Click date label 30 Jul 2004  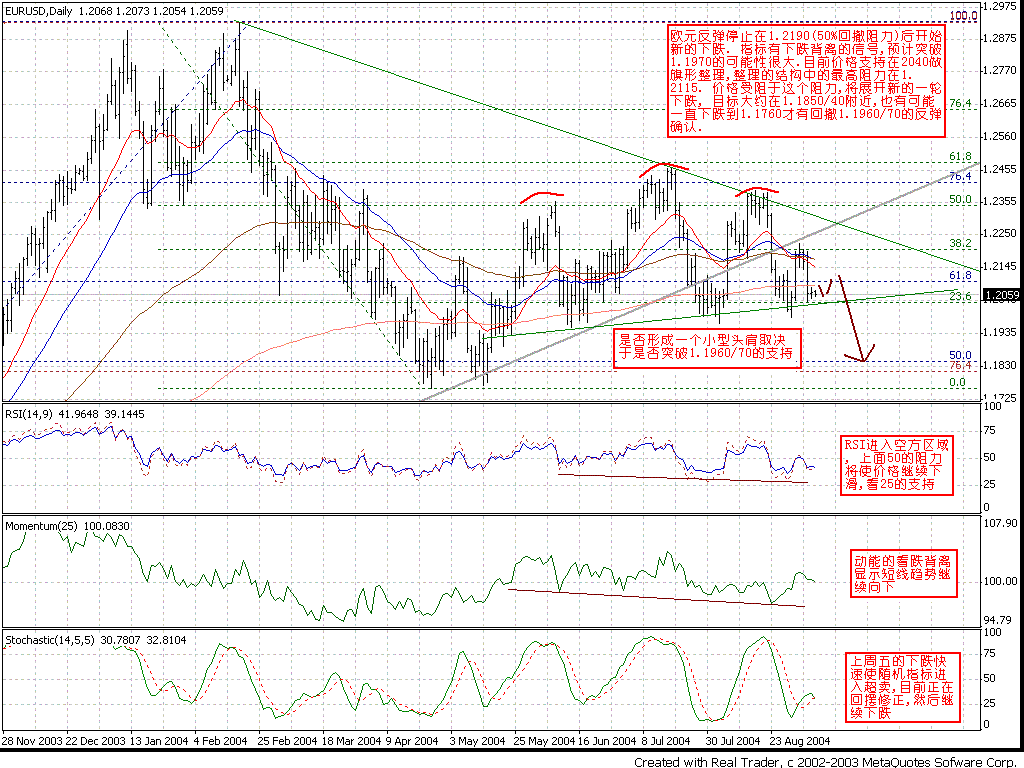pos(733,741)
